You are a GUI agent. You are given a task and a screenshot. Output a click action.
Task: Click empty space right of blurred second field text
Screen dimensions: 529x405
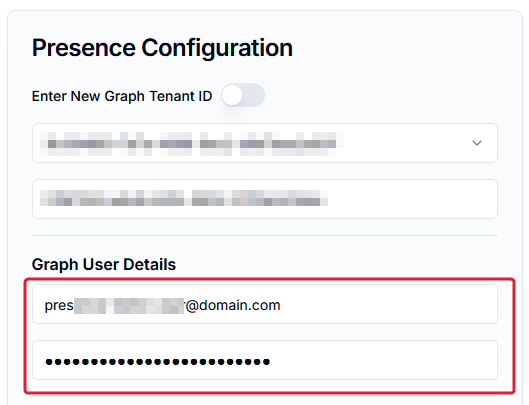(x=412, y=199)
